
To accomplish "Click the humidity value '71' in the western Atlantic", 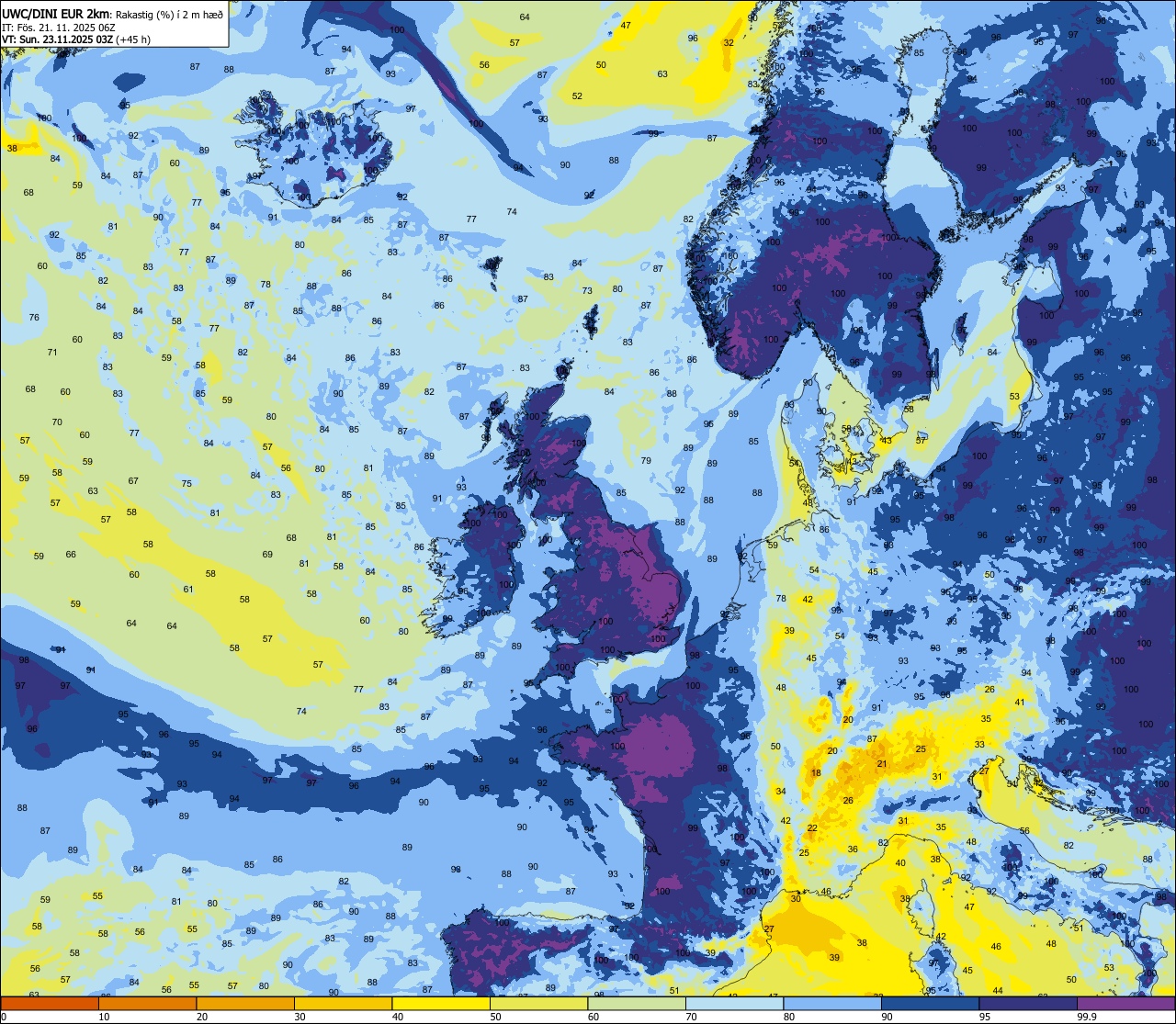I will [52, 353].
